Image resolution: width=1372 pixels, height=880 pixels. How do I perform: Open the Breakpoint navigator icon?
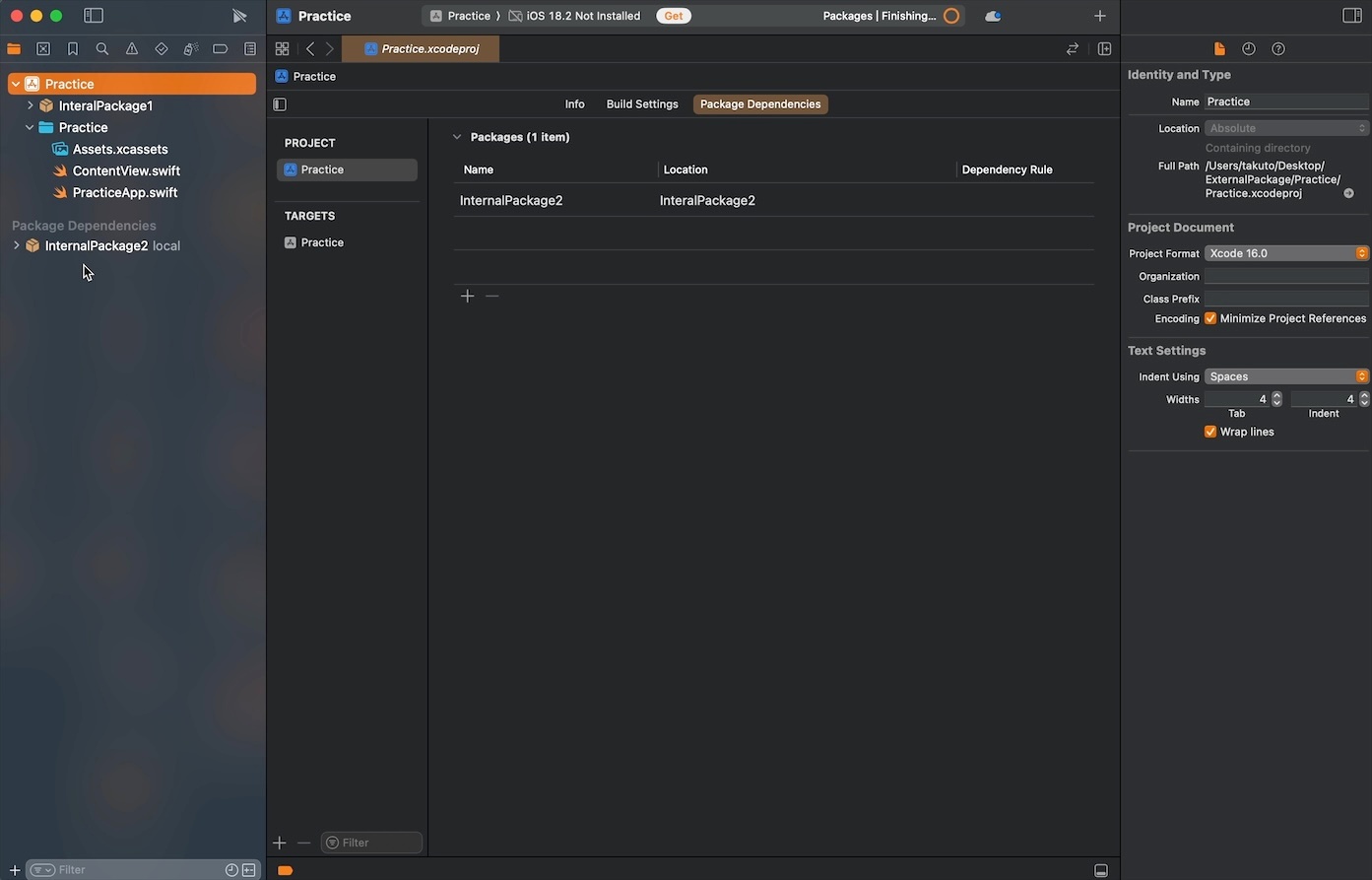click(x=221, y=48)
